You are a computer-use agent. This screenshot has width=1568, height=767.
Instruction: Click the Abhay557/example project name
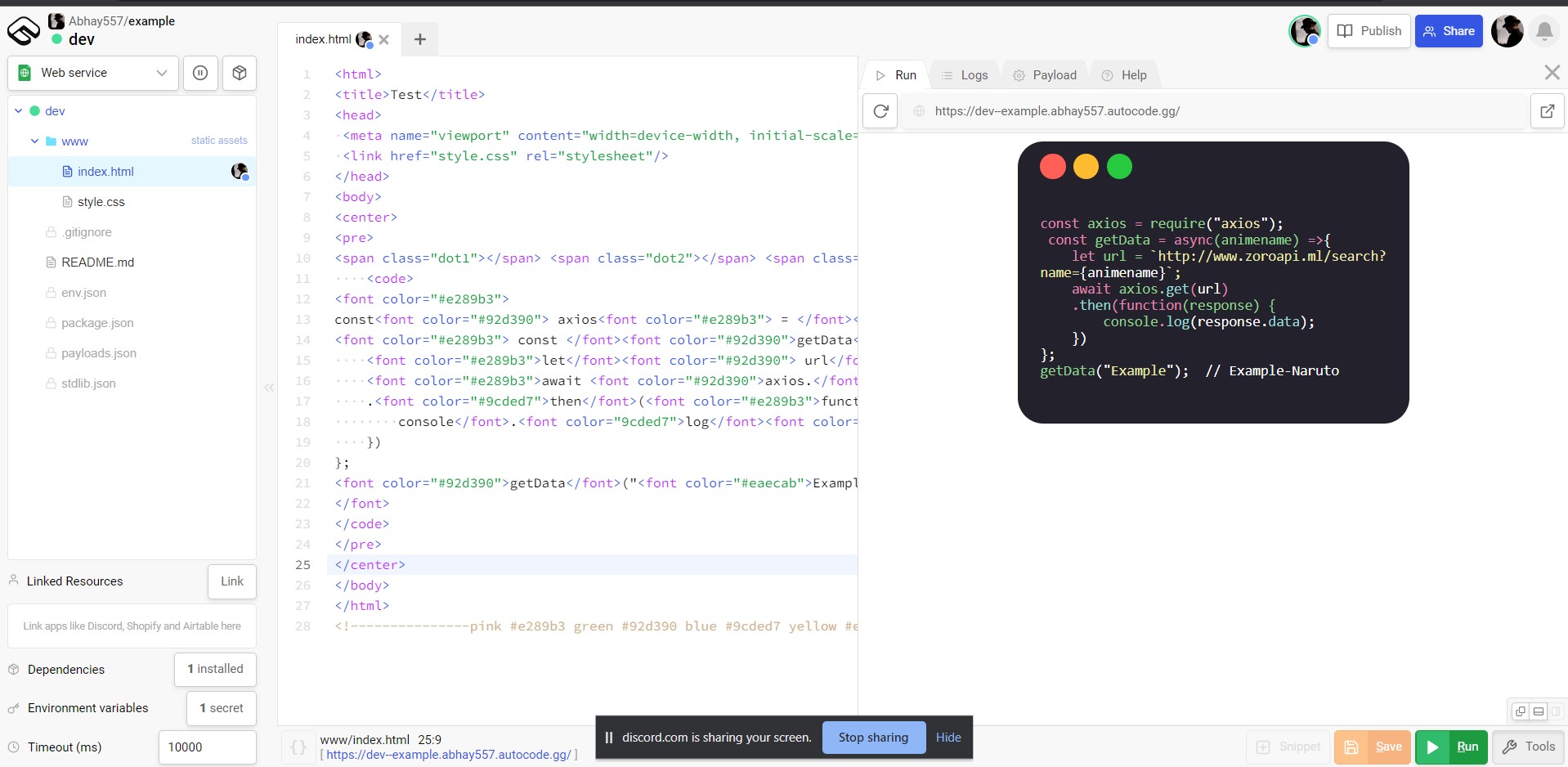122,21
